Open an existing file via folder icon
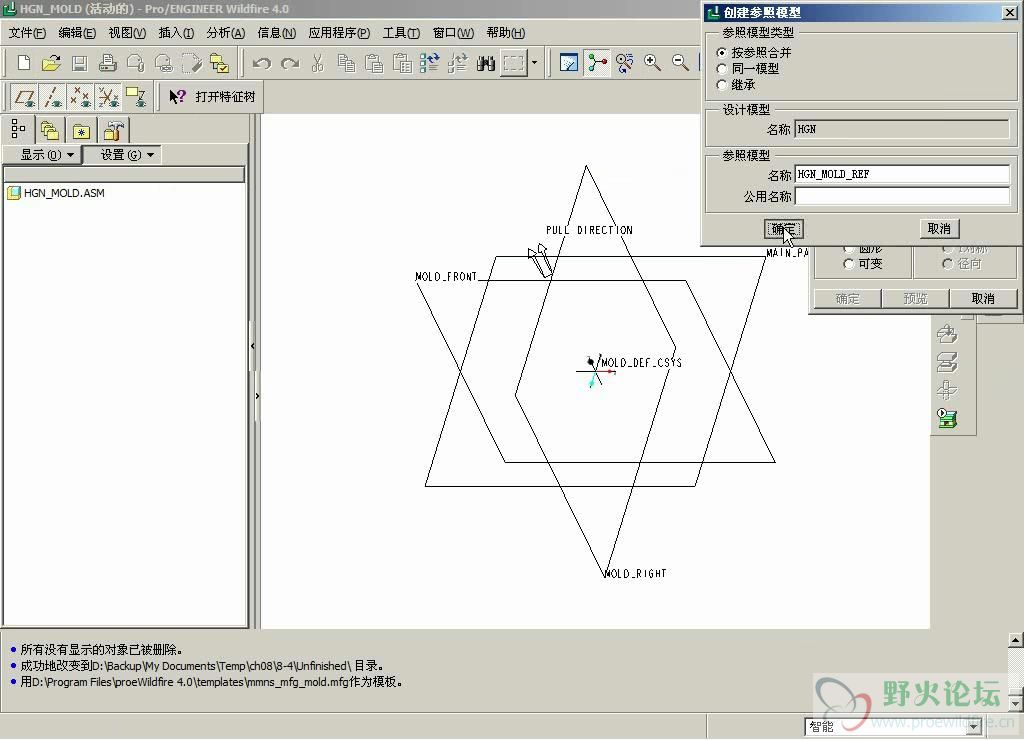This screenshot has width=1024, height=740. (51, 63)
